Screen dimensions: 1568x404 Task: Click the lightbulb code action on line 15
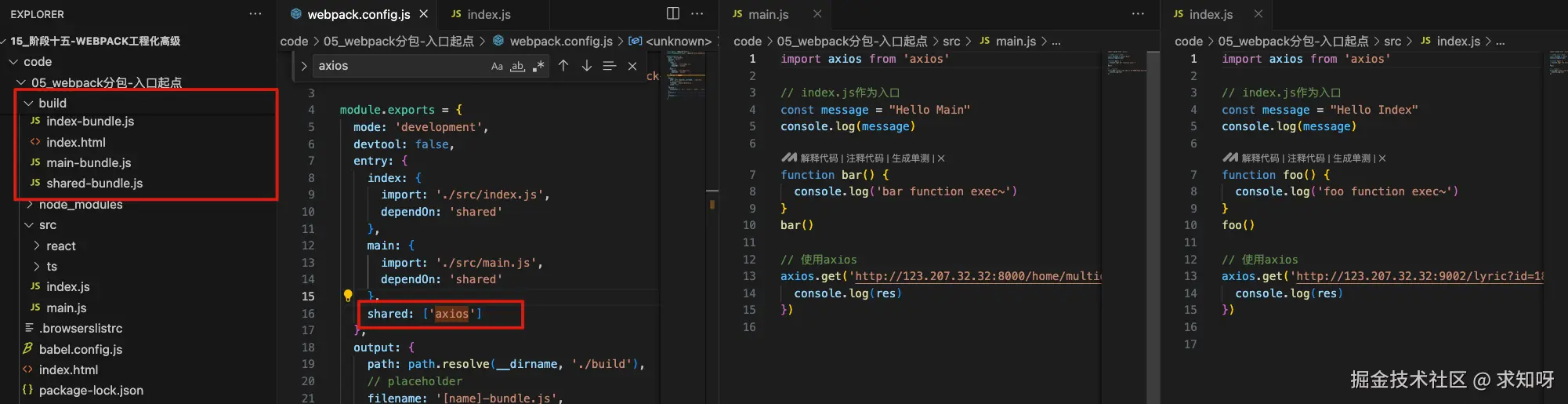[348, 296]
